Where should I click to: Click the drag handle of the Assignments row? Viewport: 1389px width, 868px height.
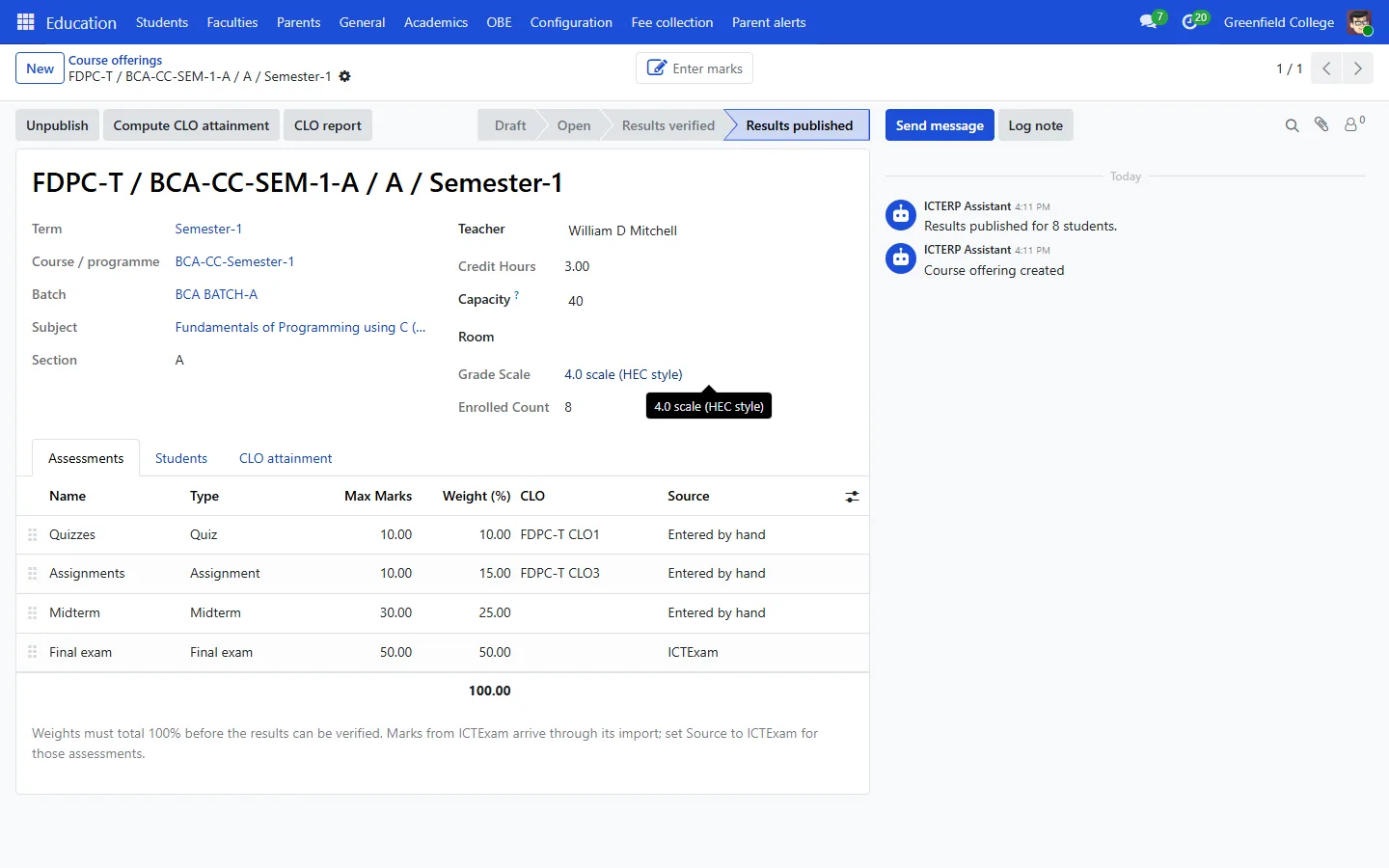pos(32,573)
